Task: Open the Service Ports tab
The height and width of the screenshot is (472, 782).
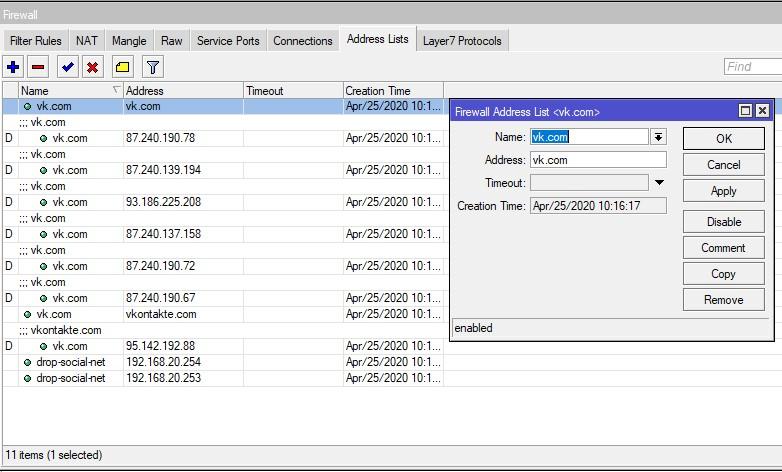Action: [228, 41]
